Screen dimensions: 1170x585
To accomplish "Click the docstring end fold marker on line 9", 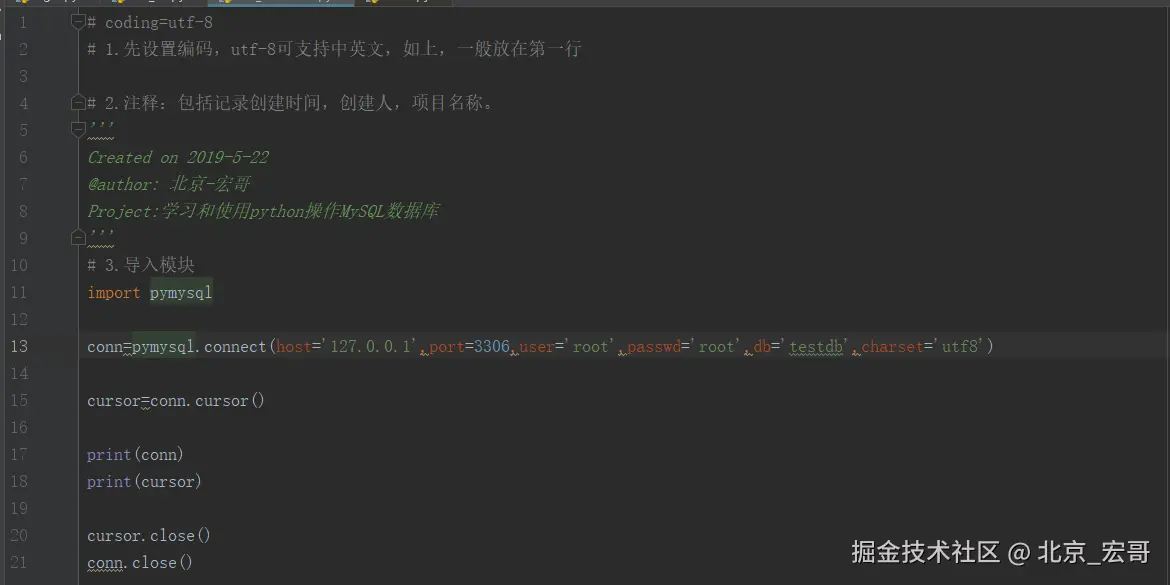I will point(78,238).
